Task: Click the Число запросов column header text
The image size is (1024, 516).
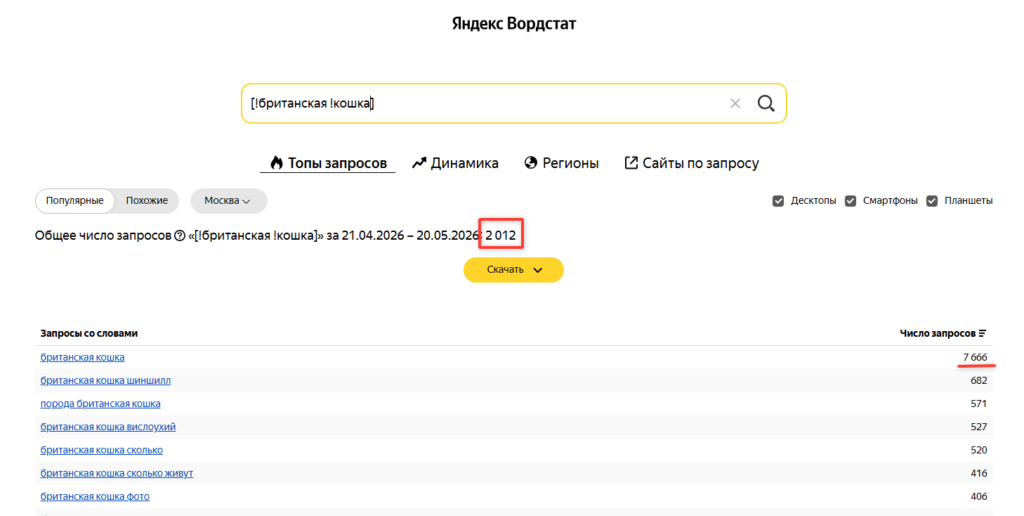Action: [937, 333]
